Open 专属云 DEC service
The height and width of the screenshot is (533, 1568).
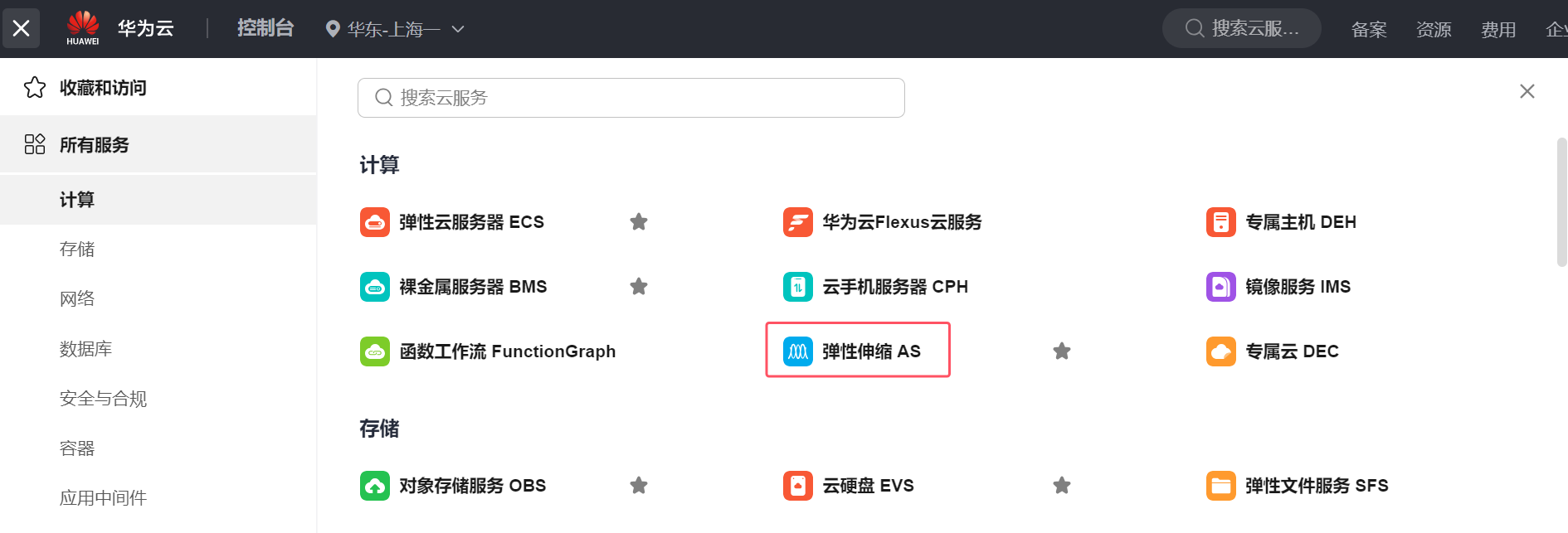(1293, 351)
